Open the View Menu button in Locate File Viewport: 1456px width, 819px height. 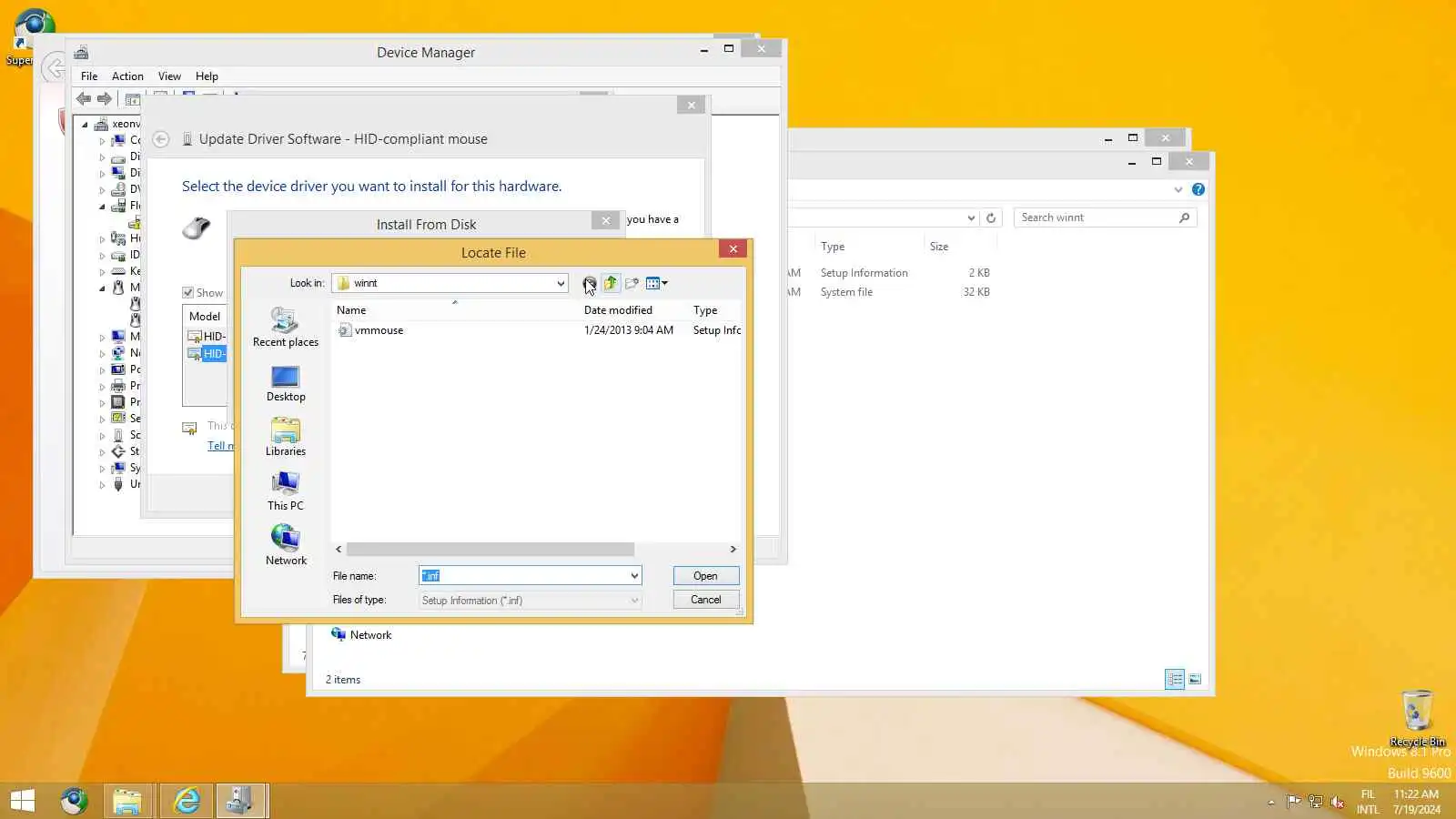click(x=656, y=283)
